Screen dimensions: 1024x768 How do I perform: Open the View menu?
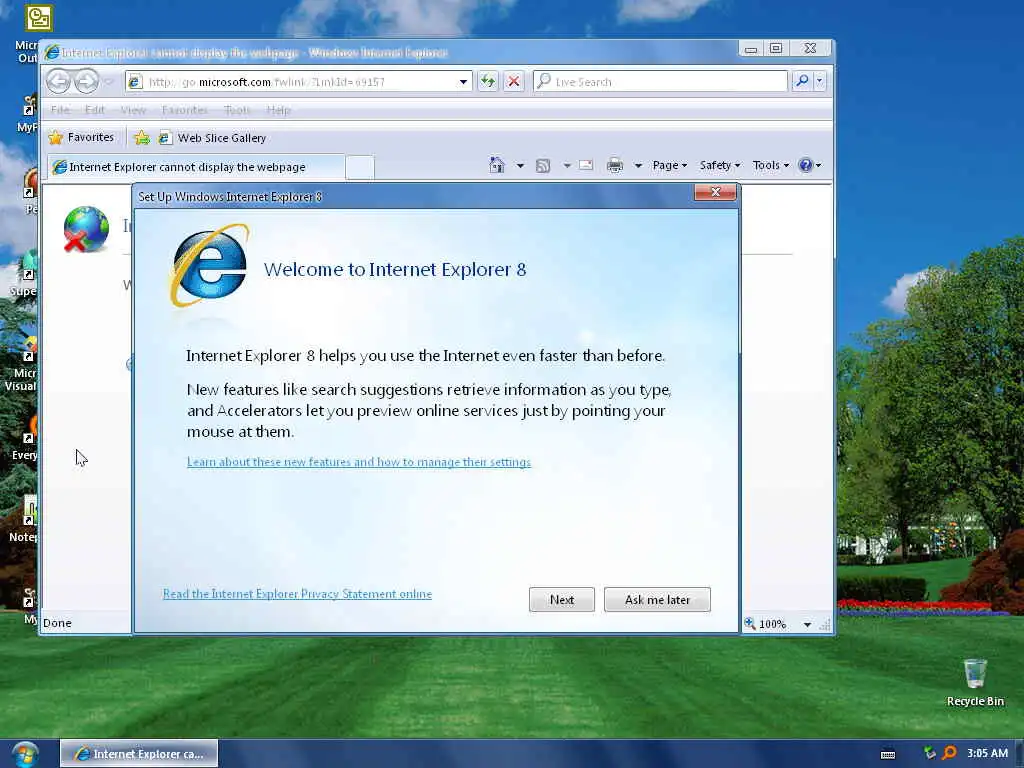[x=133, y=110]
